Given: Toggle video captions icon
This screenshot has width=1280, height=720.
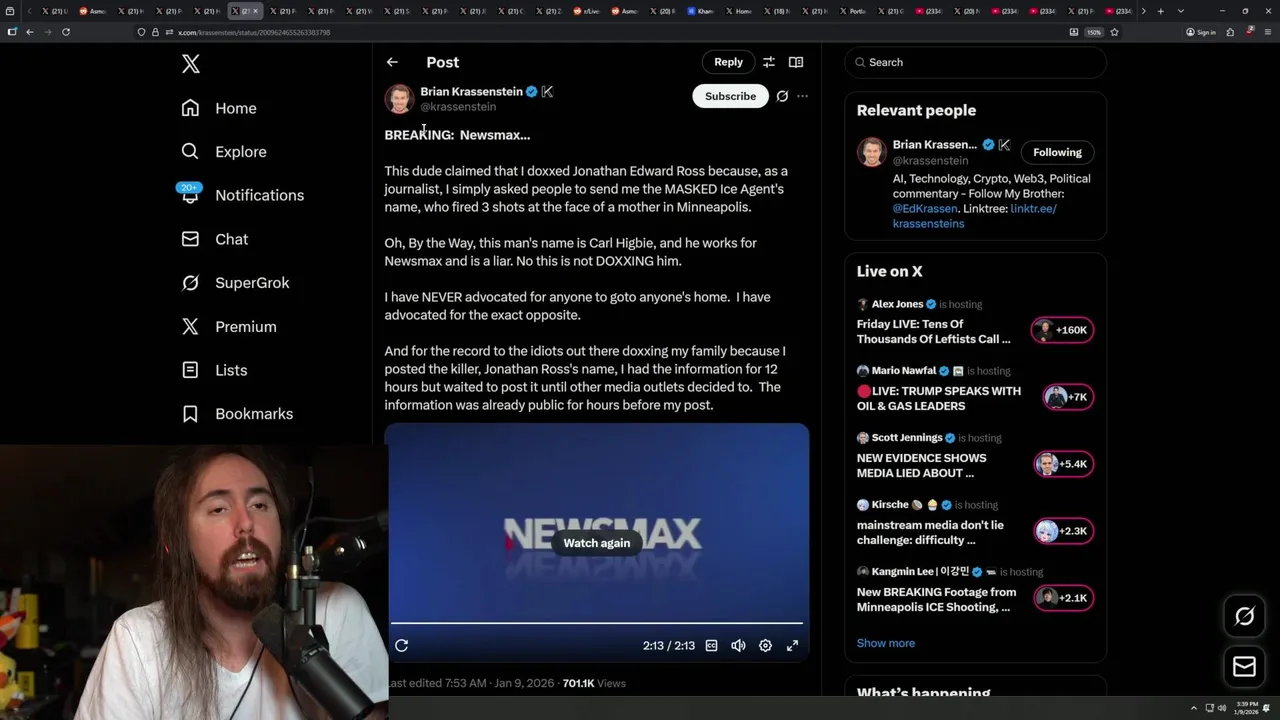Looking at the screenshot, I should (x=711, y=646).
